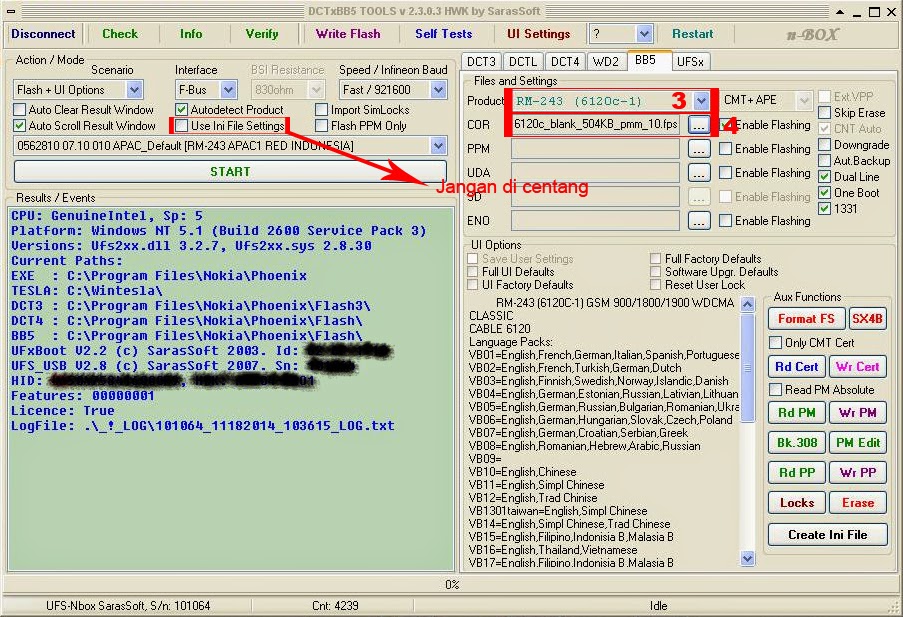Click language list scroll down arrow
Image resolution: width=903 pixels, height=617 pixels.
coord(748,558)
